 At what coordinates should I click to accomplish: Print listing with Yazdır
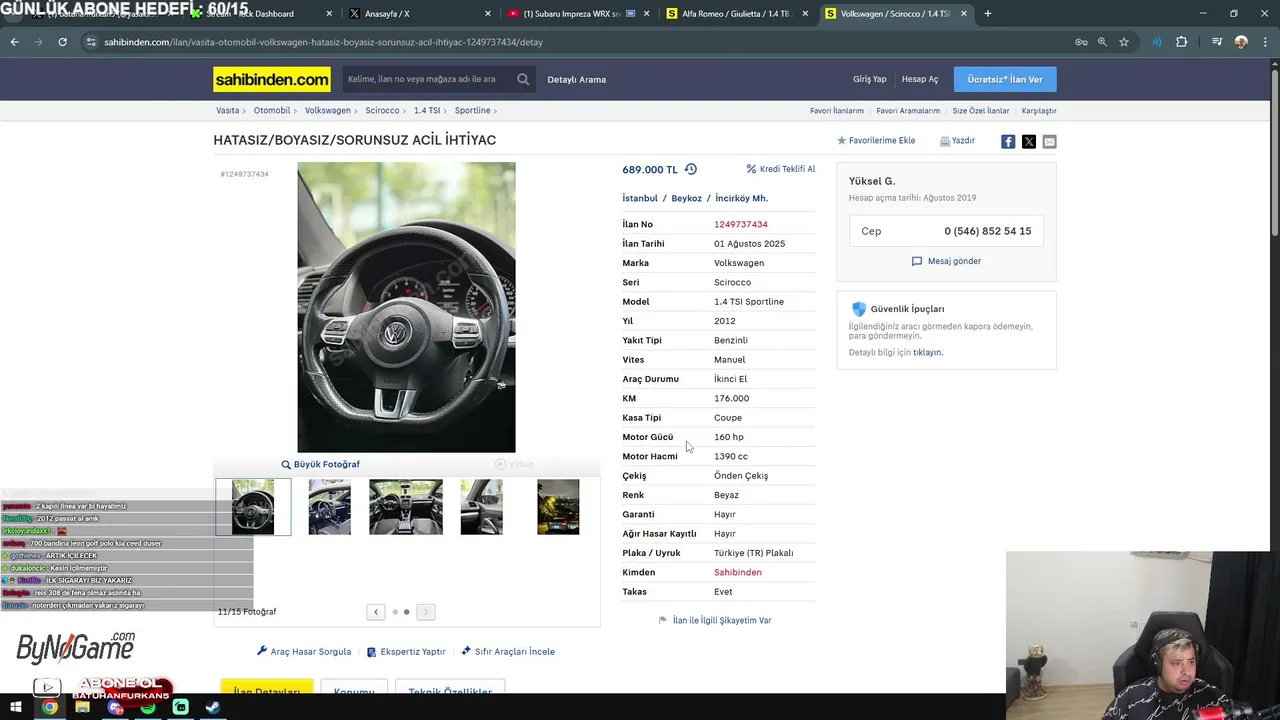pos(957,141)
